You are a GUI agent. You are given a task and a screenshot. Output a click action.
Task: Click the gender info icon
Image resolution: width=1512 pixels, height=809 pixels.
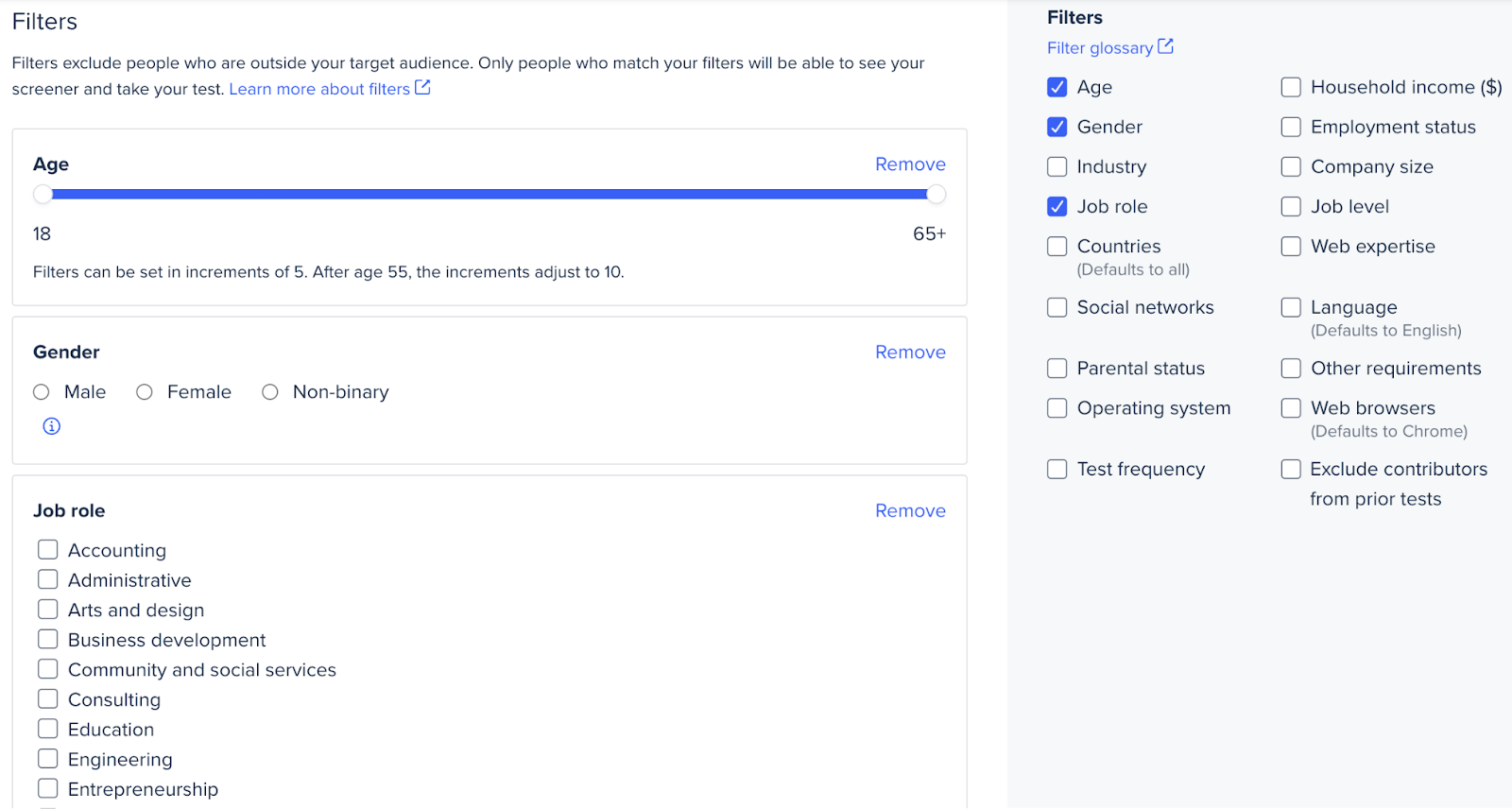pos(52,426)
